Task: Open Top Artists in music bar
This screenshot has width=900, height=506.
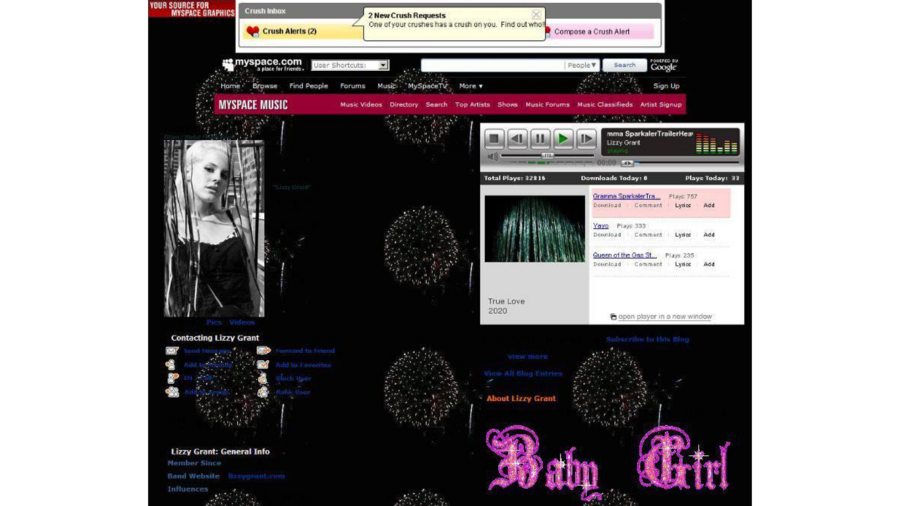Action: [472, 104]
